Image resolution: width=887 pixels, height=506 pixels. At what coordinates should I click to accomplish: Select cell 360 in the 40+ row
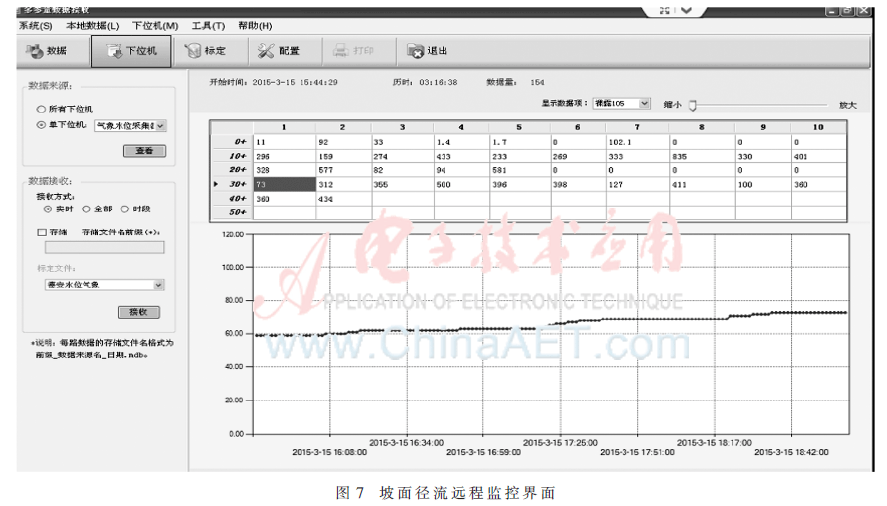pos(285,199)
